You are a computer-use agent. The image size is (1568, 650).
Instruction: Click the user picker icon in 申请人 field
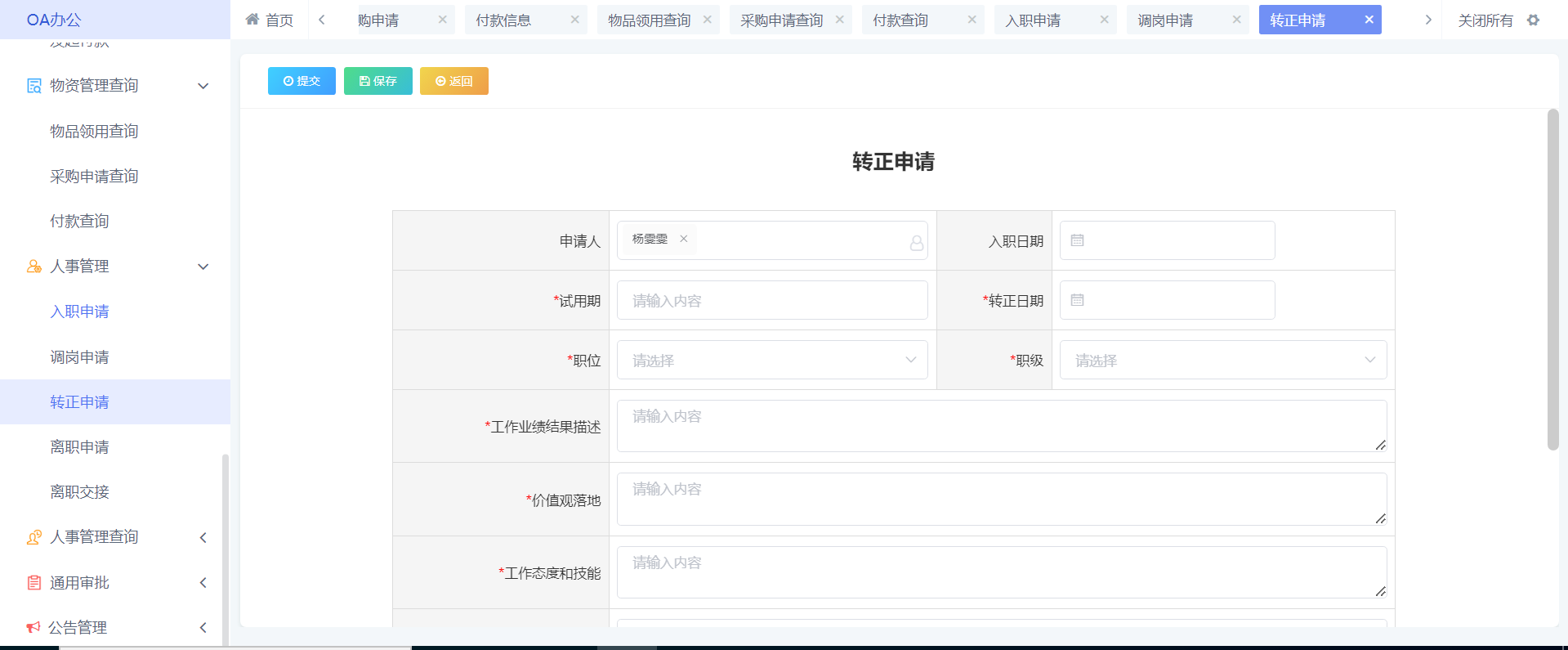point(916,243)
